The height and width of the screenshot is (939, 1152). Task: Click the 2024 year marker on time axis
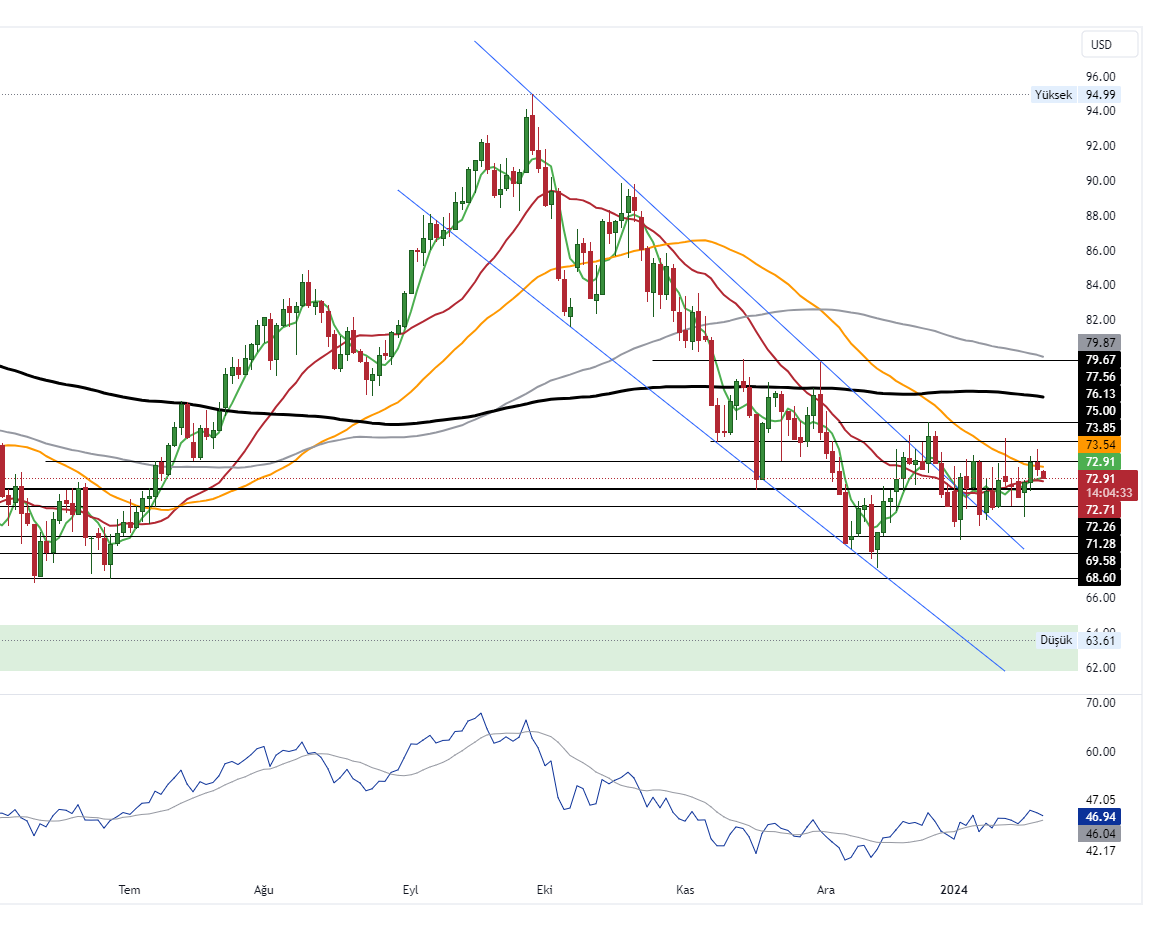tap(954, 889)
